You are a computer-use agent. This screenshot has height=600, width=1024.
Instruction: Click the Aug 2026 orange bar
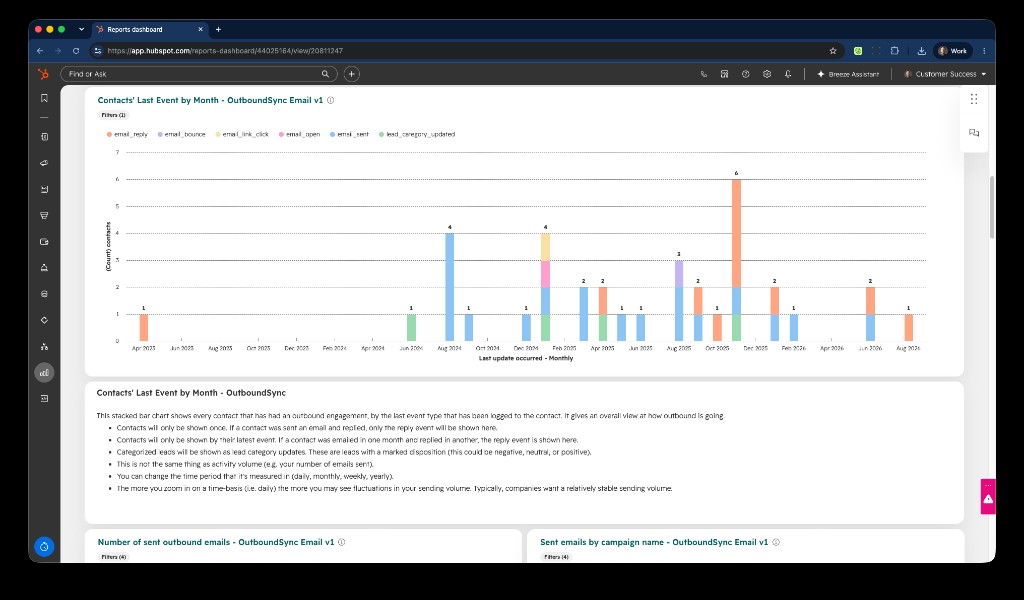click(x=908, y=327)
